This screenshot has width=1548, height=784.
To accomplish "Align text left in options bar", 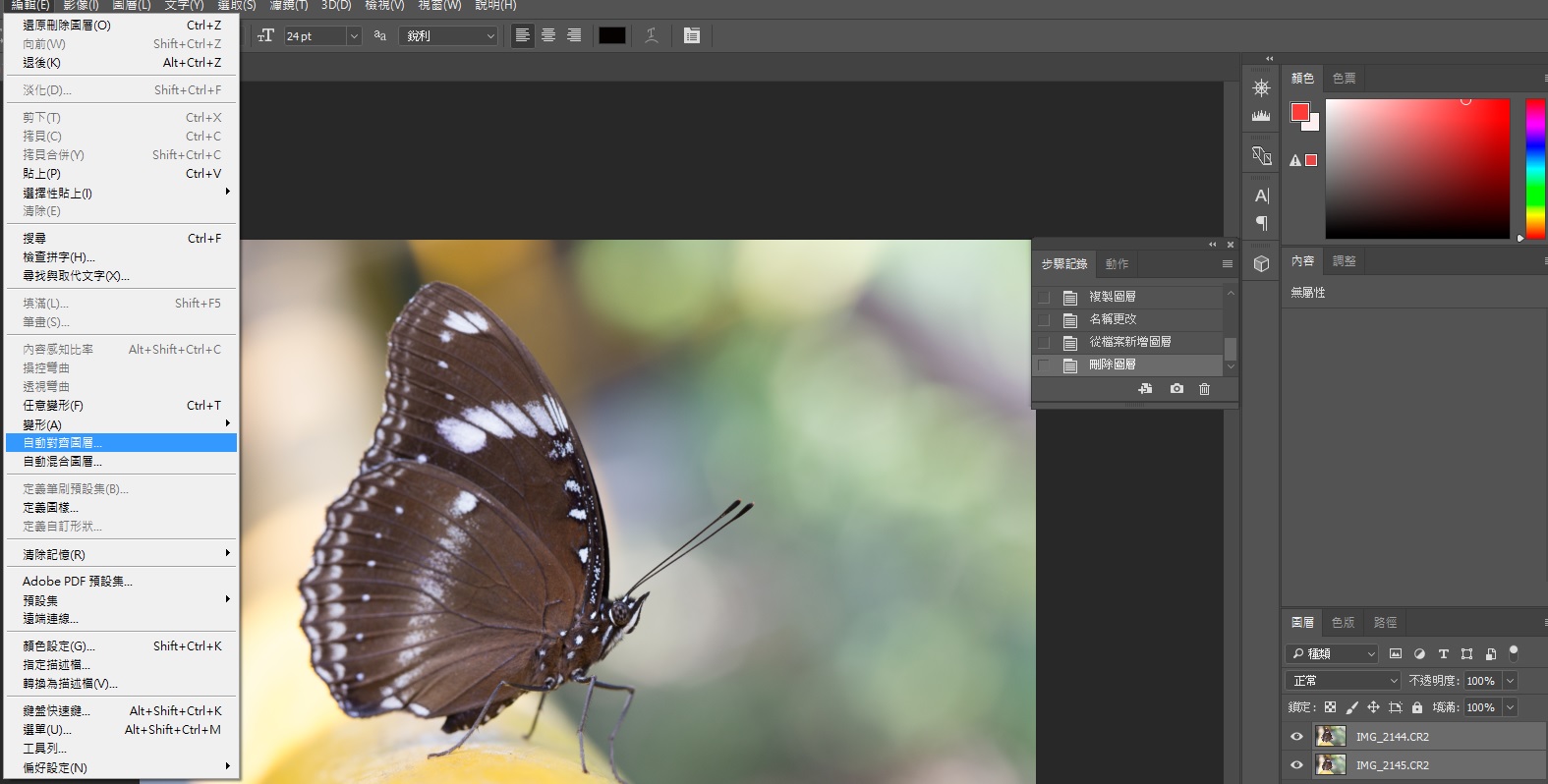I will pos(523,35).
